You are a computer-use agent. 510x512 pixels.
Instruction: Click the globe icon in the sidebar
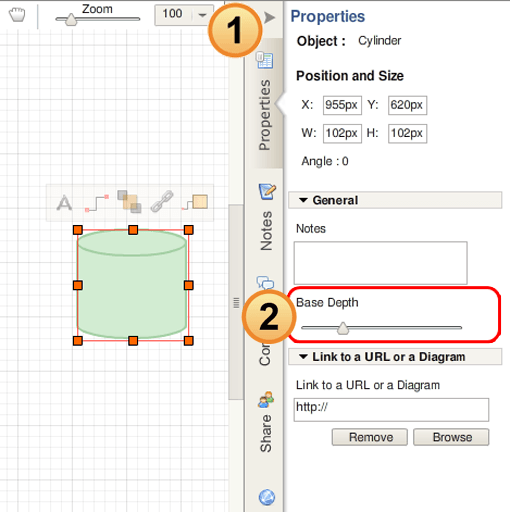(x=267, y=497)
